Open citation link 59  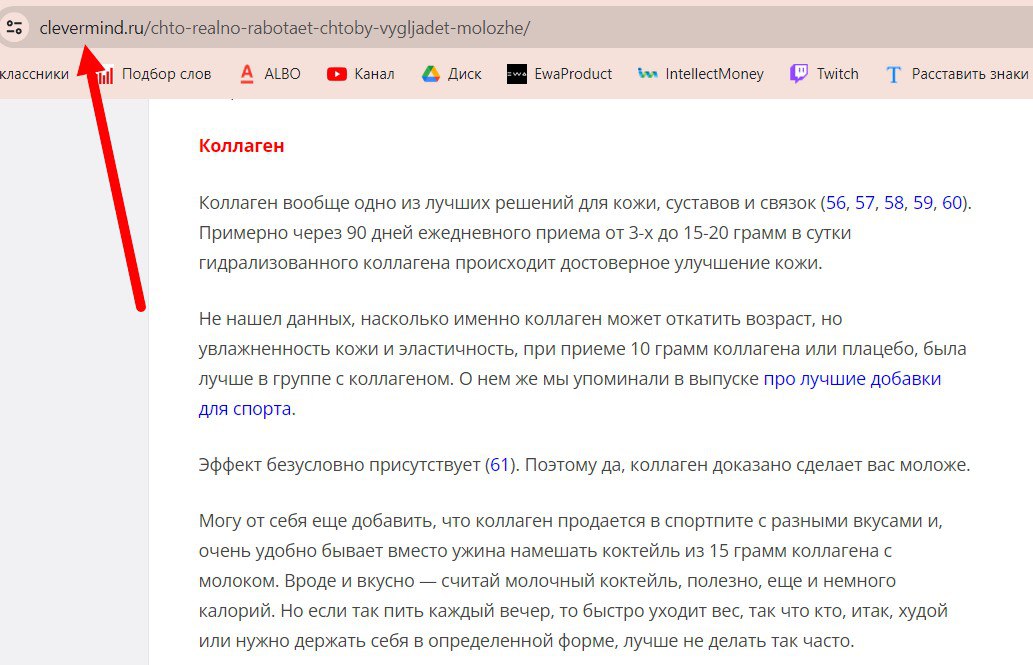[x=922, y=203]
